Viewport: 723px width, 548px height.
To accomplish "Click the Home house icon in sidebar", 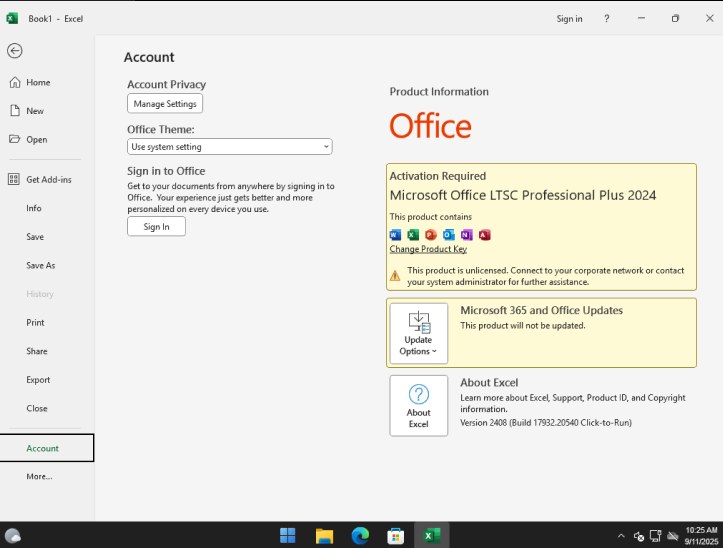I will [15, 83].
